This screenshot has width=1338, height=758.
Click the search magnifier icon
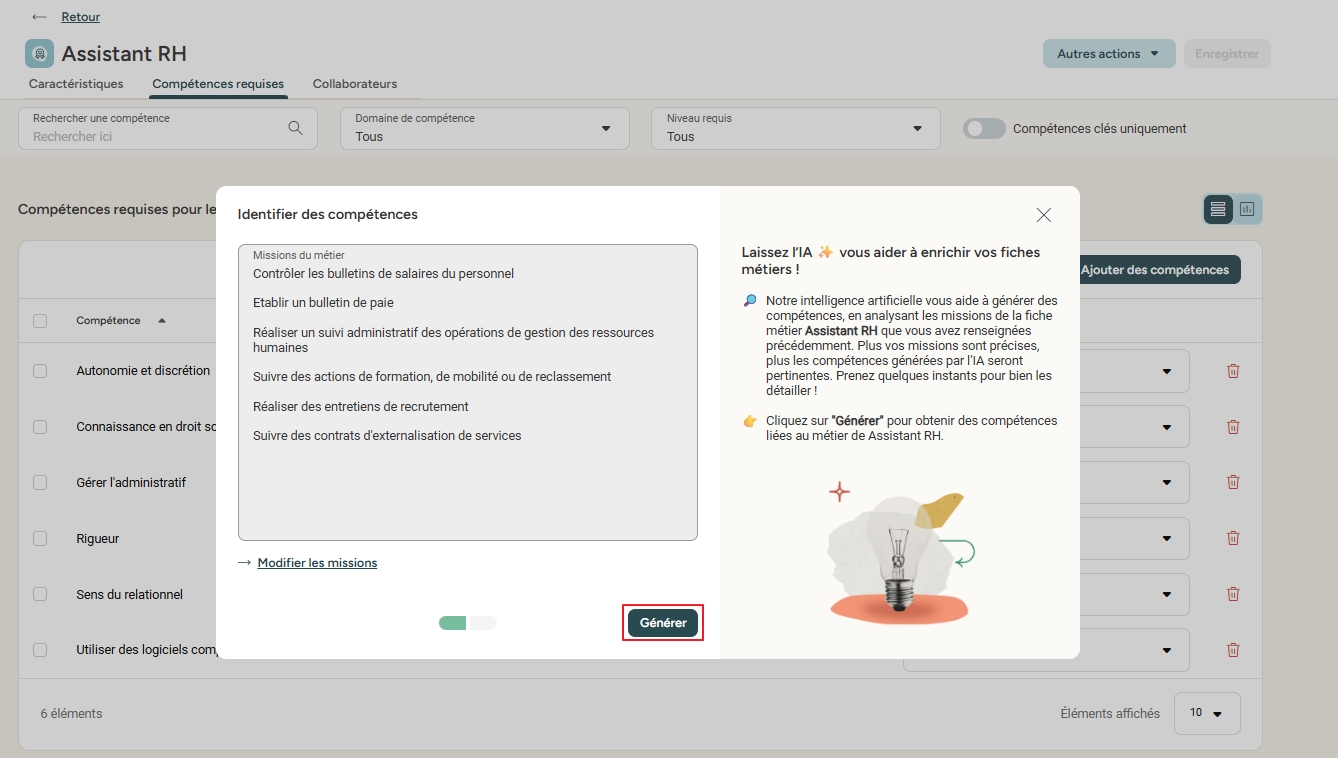[x=295, y=128]
